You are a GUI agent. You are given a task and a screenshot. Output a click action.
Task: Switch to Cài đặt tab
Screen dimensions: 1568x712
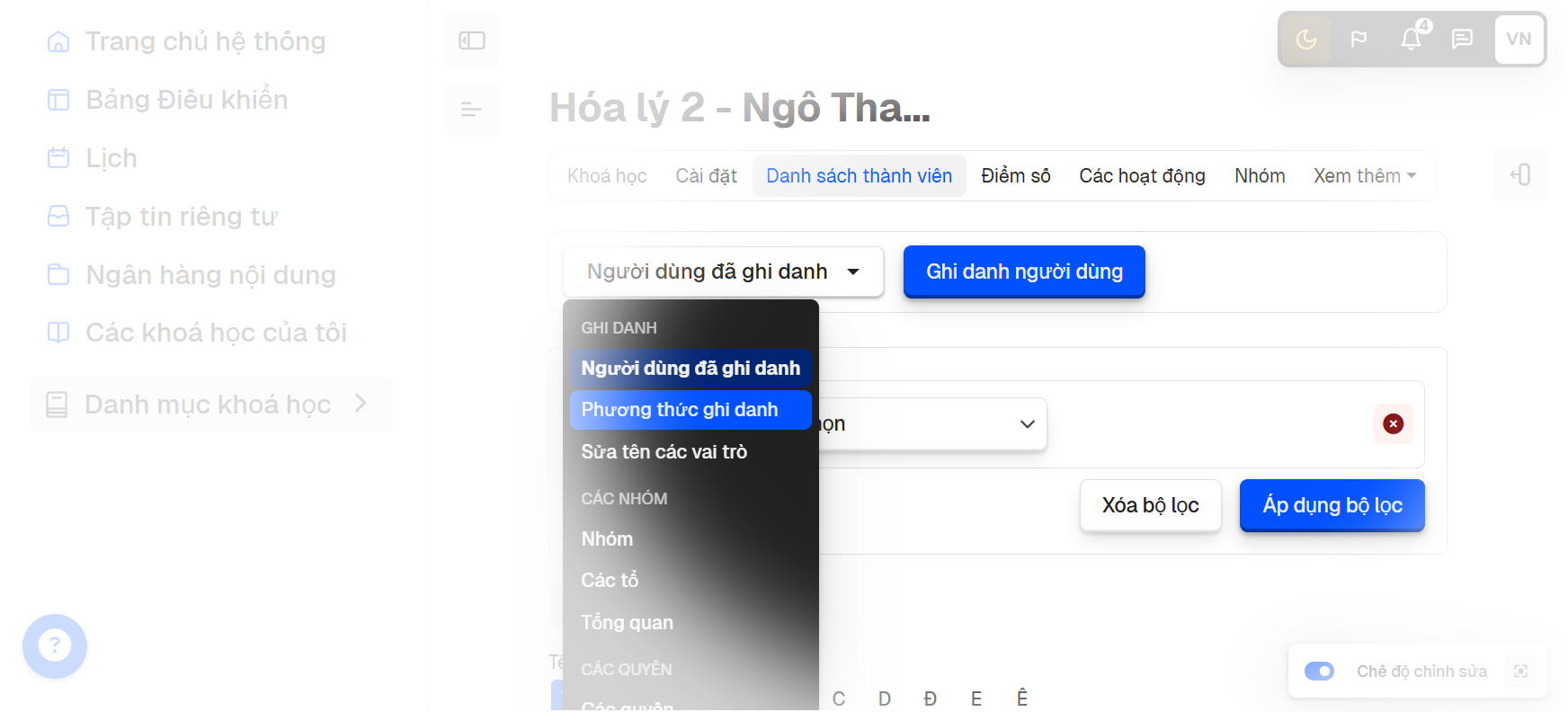pyautogui.click(x=706, y=176)
